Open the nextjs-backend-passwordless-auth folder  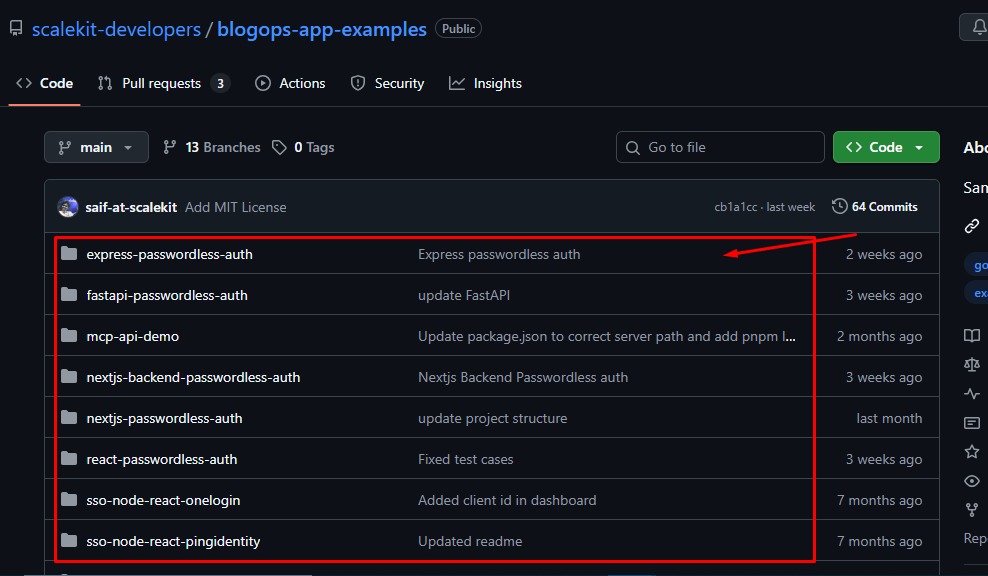[193, 377]
